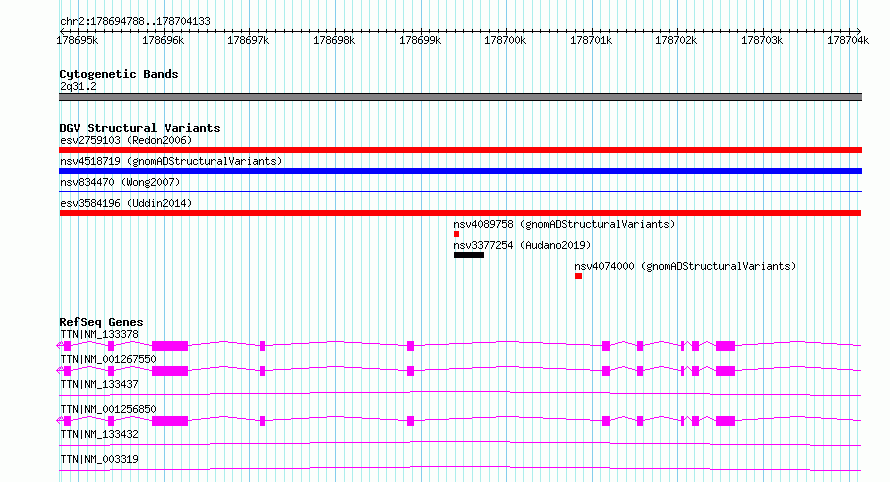Click the black bar of nsv3377254
This screenshot has width=890, height=482.
click(469, 255)
